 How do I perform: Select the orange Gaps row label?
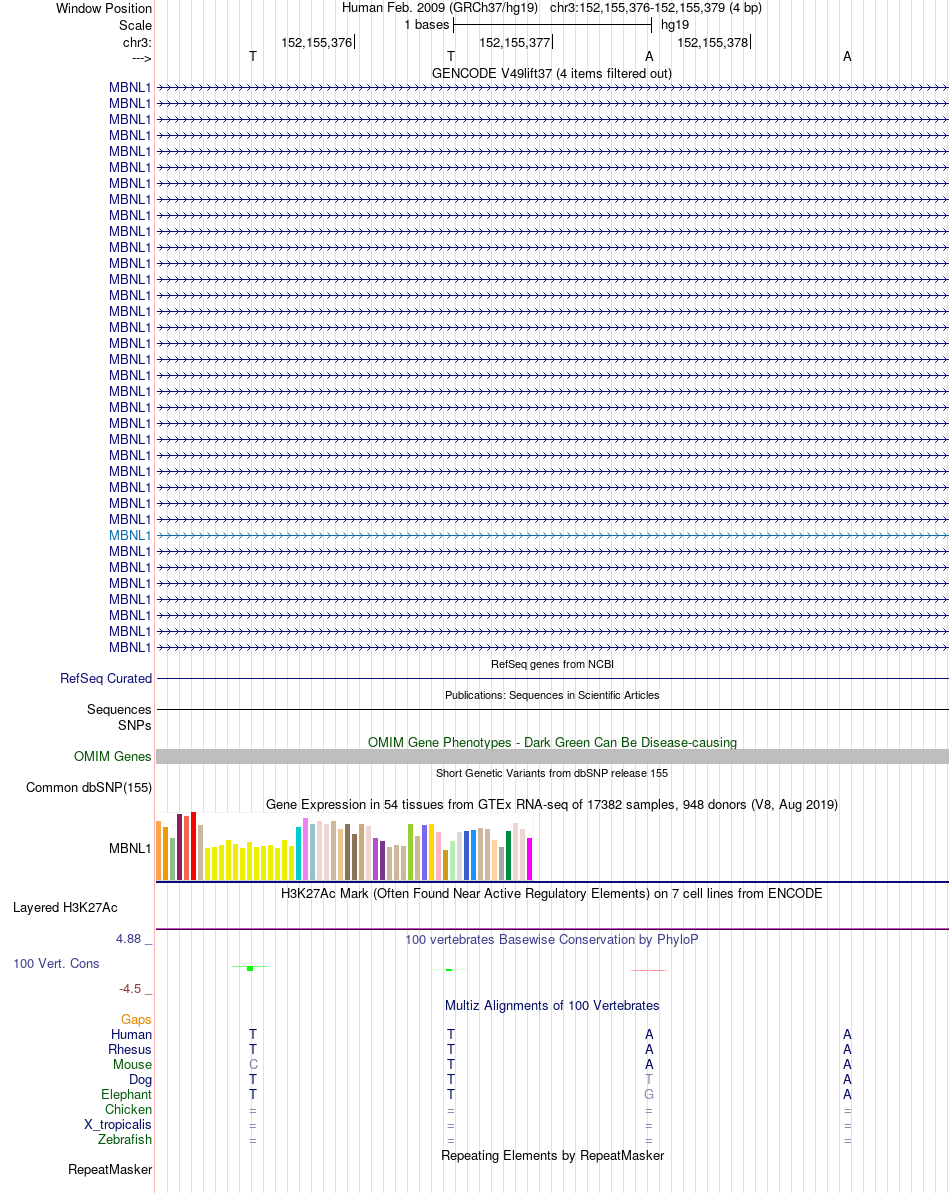coord(136,1020)
